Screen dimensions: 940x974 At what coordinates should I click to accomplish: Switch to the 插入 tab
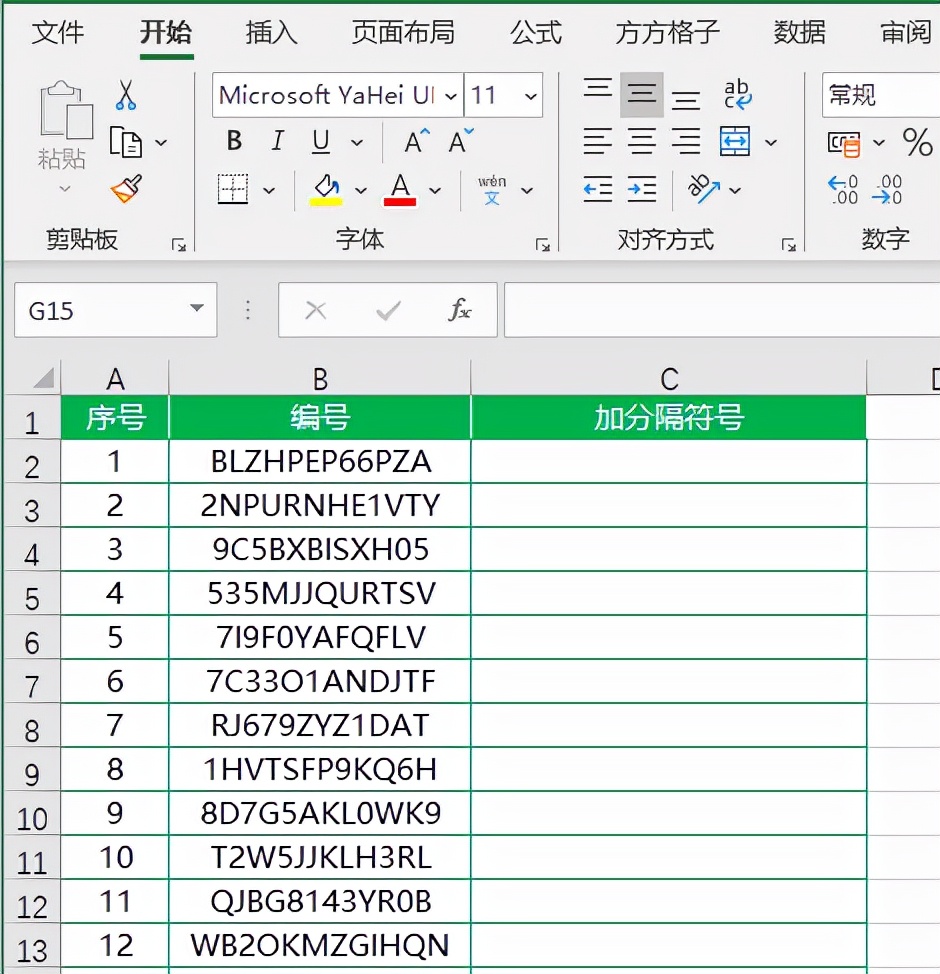272,32
